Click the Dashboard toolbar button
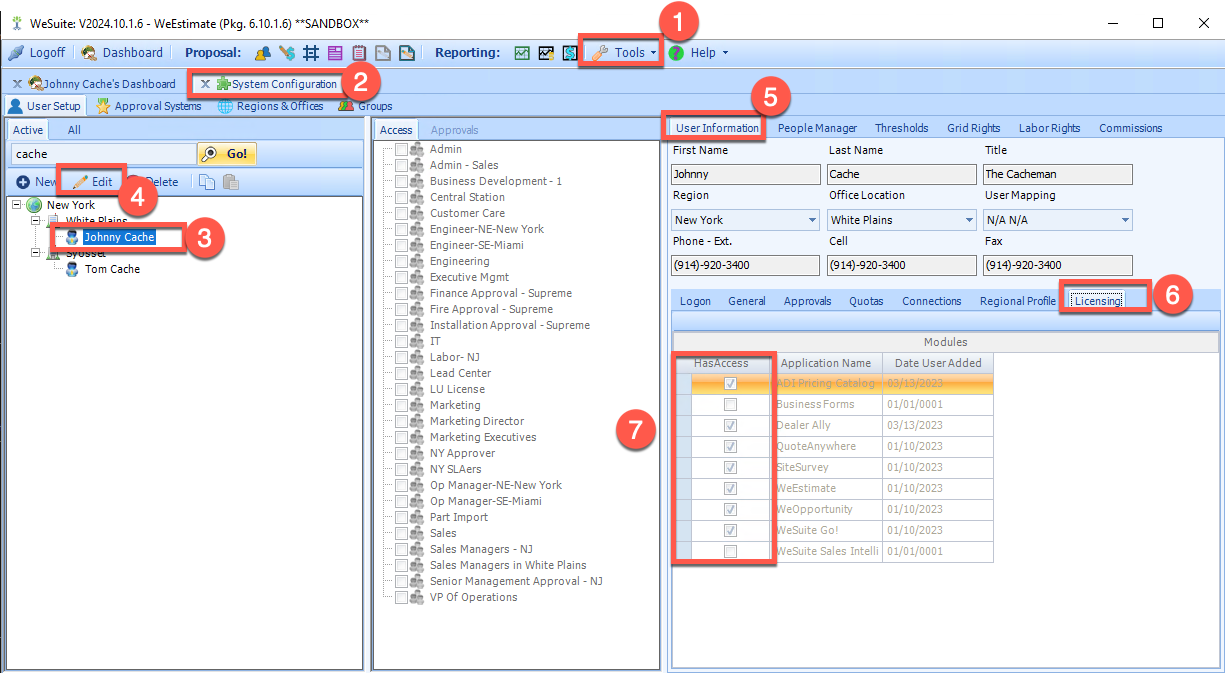Screen dimensions: 1225x673 [x=122, y=53]
